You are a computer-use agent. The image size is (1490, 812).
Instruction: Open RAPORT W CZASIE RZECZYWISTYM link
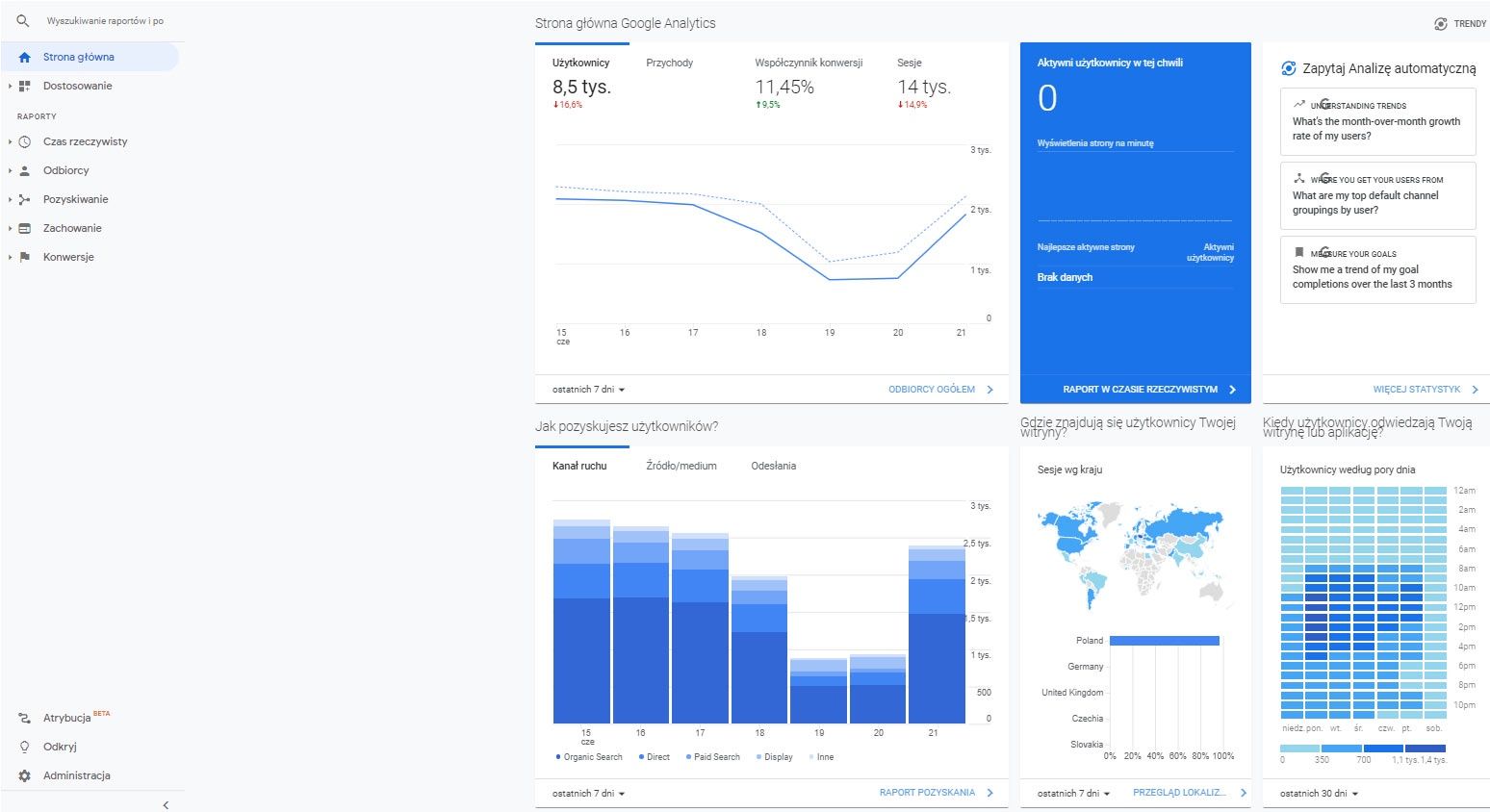pos(1141,390)
